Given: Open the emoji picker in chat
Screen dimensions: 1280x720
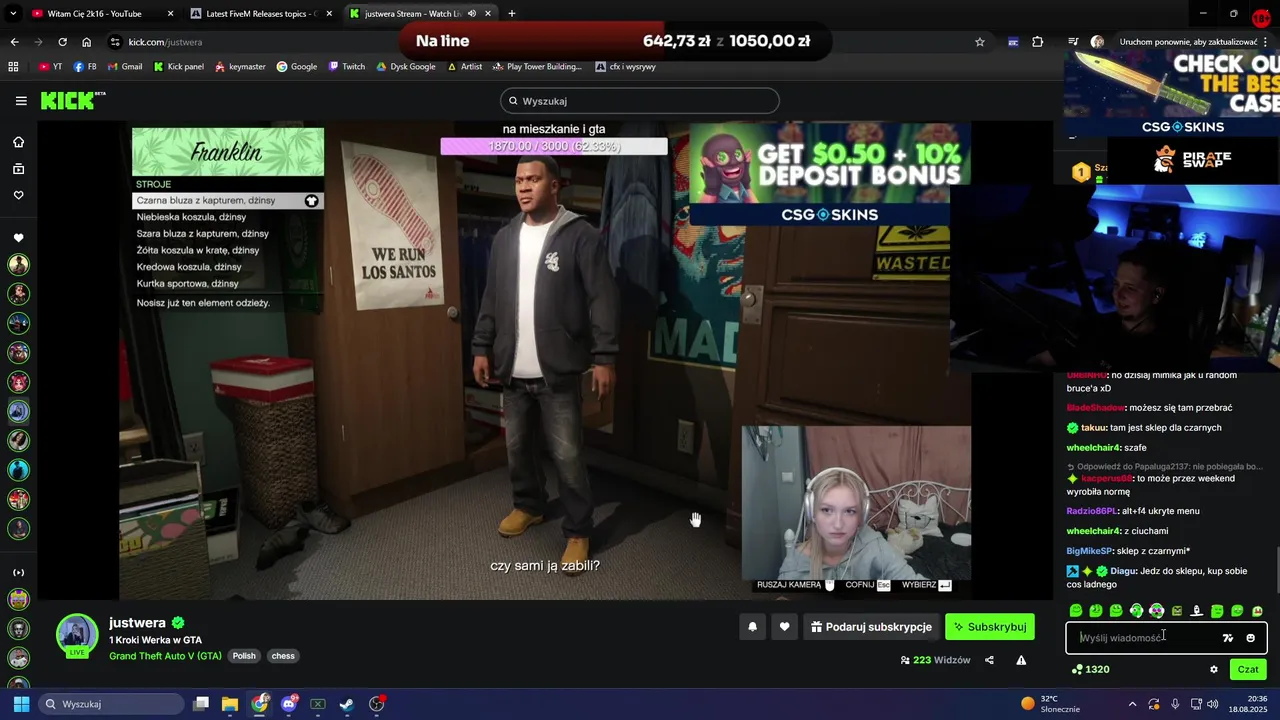Looking at the screenshot, I should tap(1250, 638).
